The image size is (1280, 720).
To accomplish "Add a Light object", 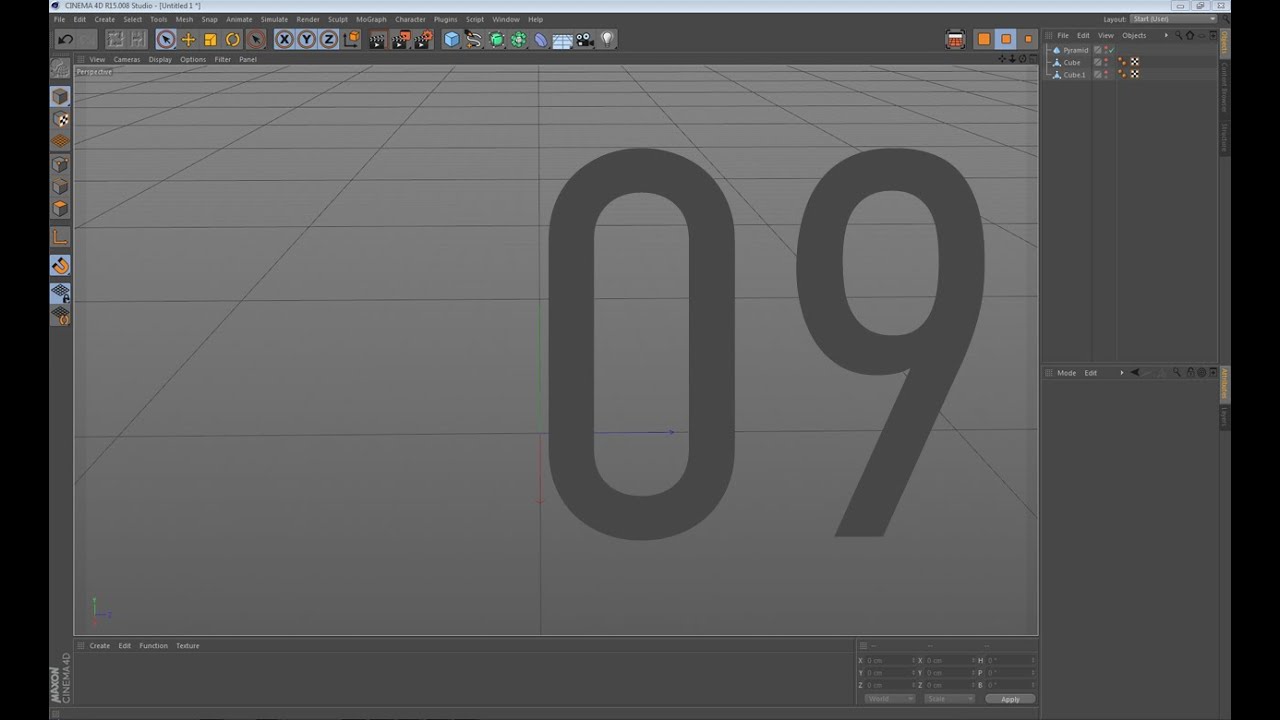I will (607, 39).
